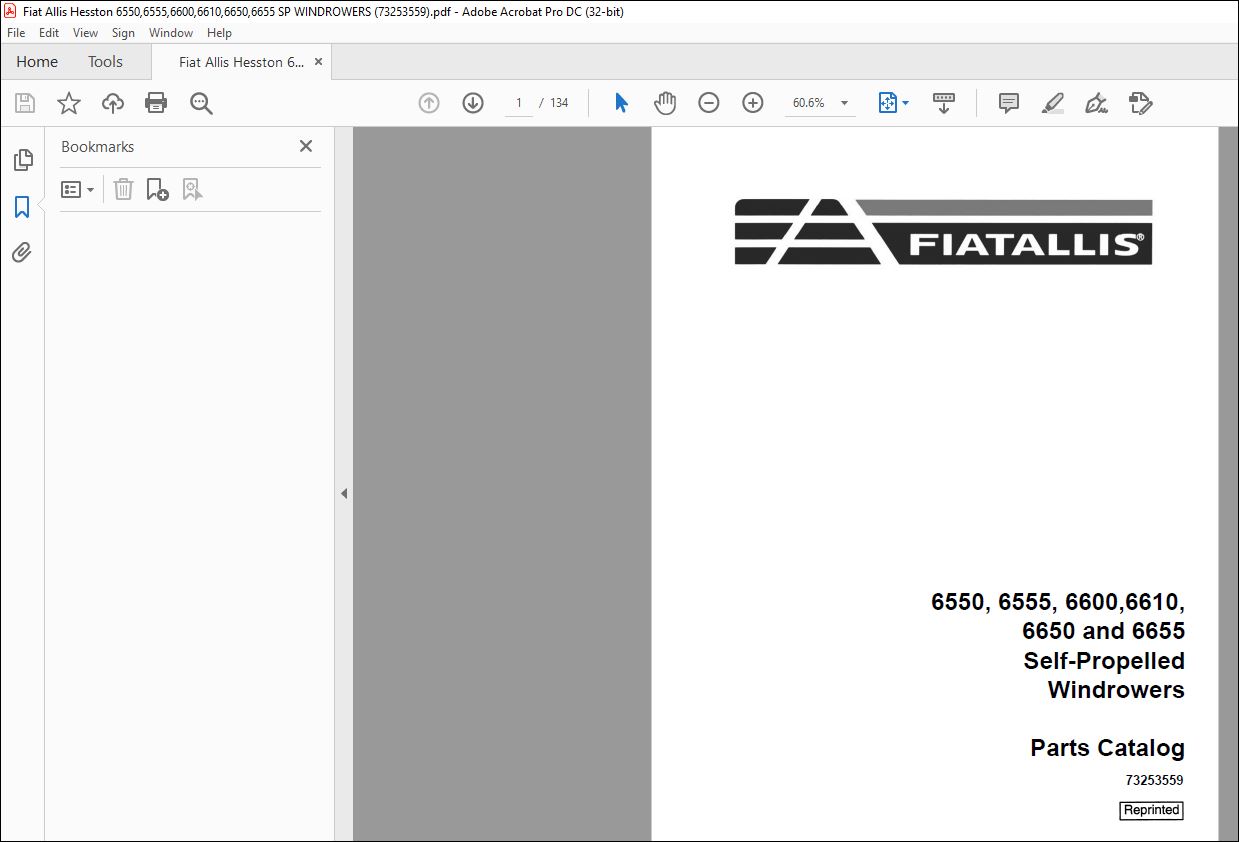Click the 60.6% zoom value field
Image resolution: width=1239 pixels, height=842 pixels.
pos(809,103)
